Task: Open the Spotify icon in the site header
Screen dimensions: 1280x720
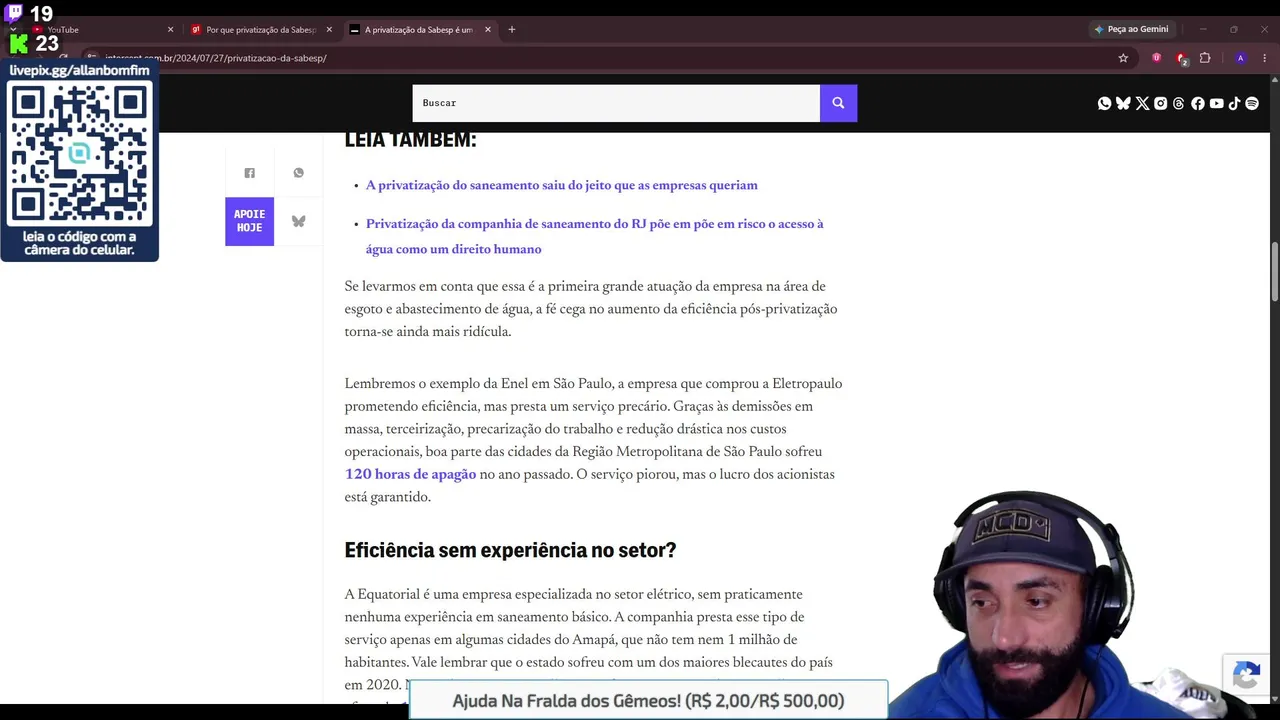Action: coord(1252,103)
